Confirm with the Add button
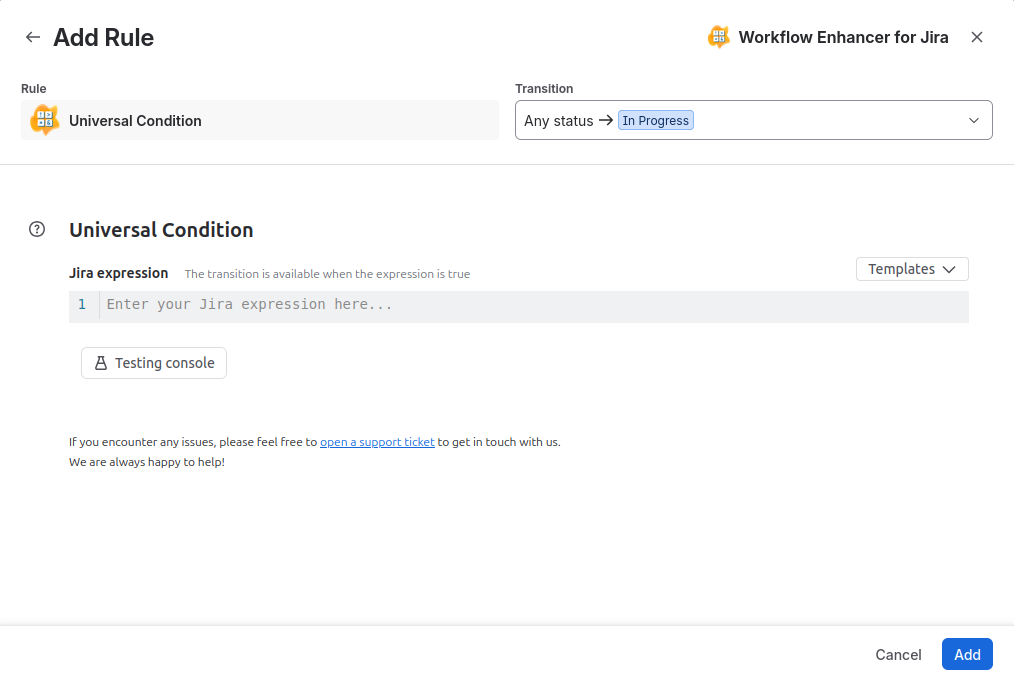This screenshot has height=676, width=1014. [967, 655]
